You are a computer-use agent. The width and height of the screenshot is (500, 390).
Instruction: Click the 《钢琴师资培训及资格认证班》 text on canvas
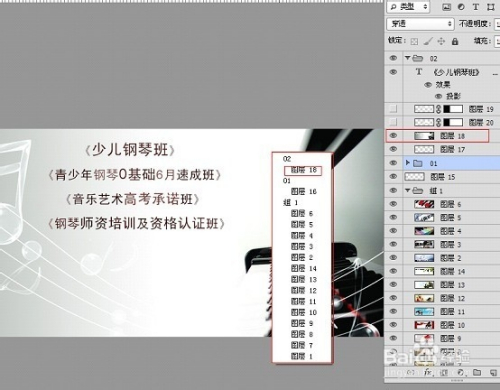136,224
